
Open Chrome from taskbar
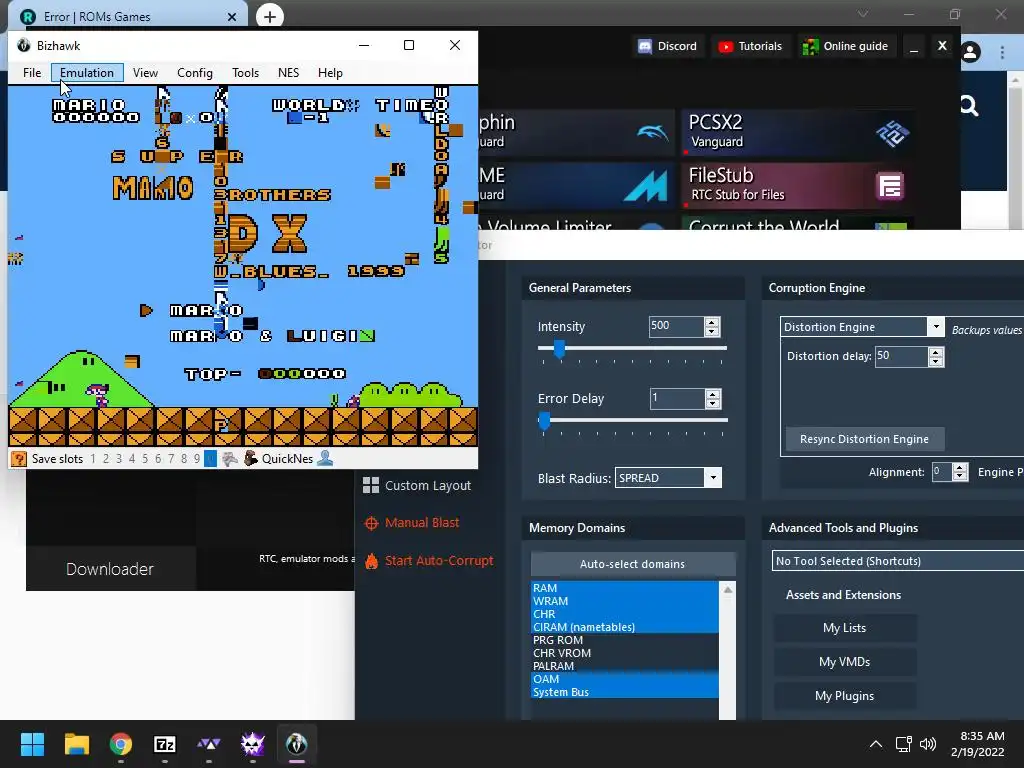coord(121,744)
